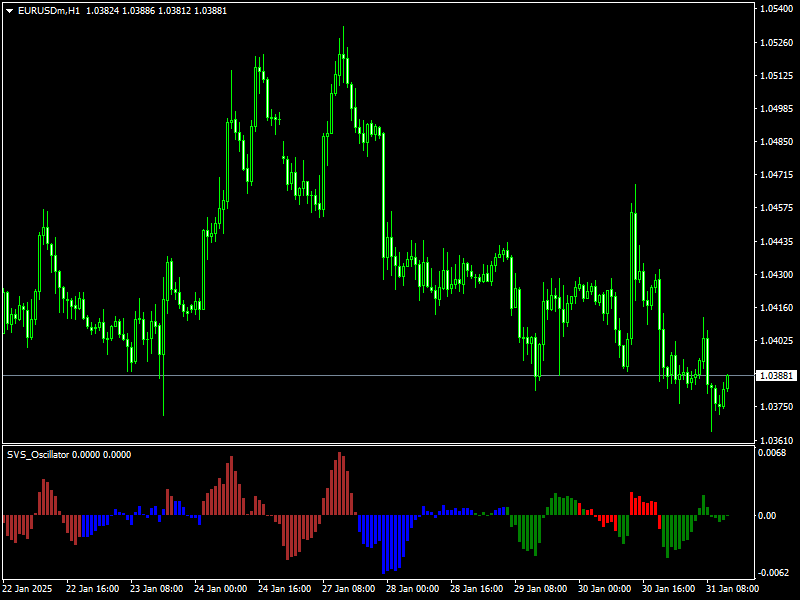Click the current price label 1.03881

click(777, 376)
